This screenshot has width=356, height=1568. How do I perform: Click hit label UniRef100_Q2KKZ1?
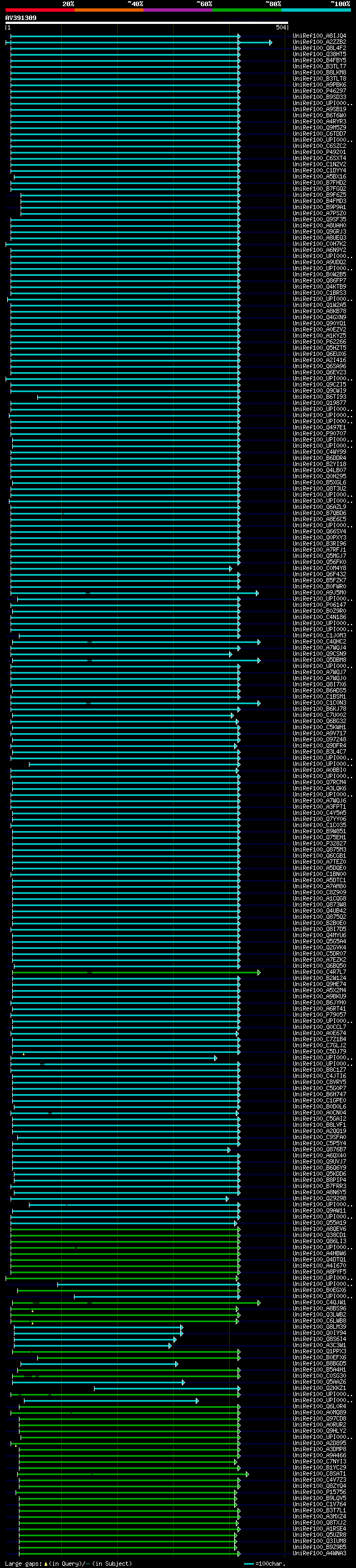point(319,1388)
